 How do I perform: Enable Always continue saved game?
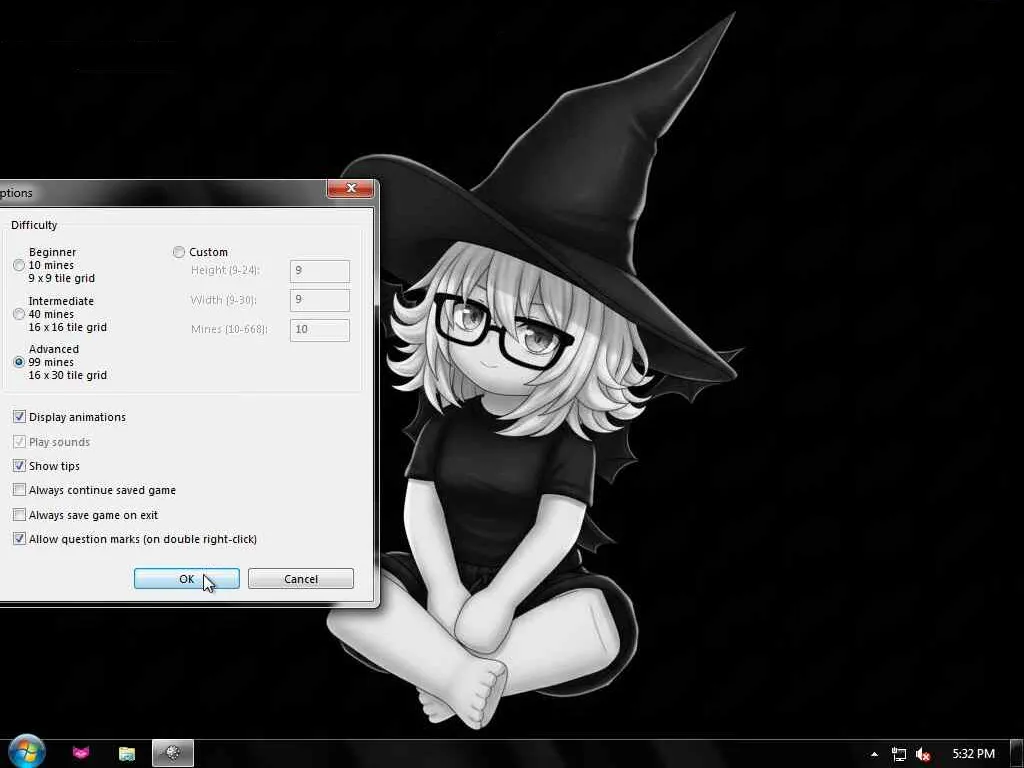coord(20,490)
